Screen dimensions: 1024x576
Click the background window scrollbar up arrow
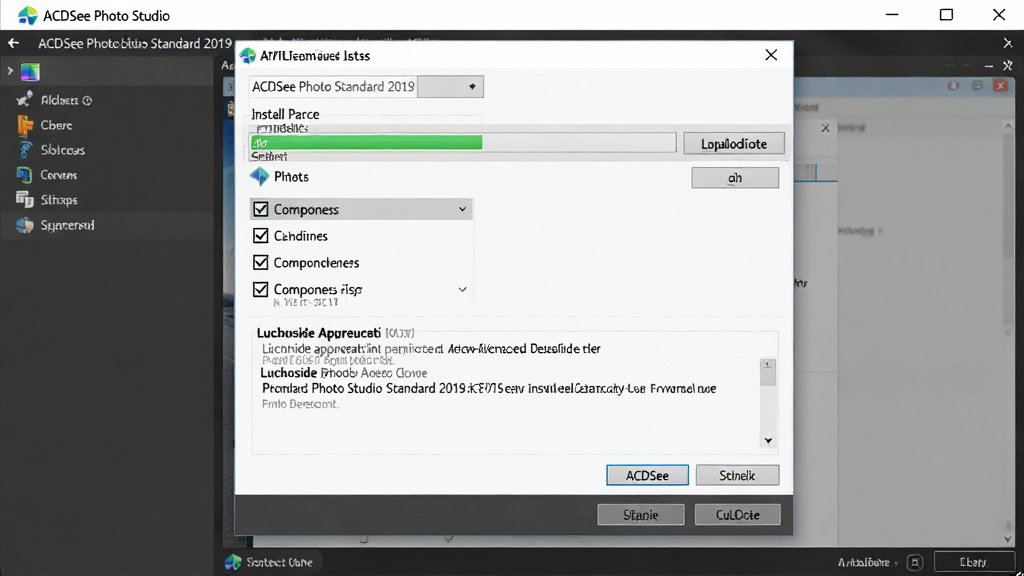click(1008, 126)
